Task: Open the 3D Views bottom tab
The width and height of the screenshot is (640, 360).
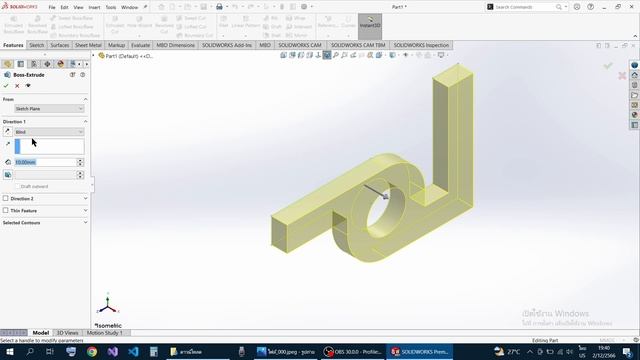Action: pos(67,333)
